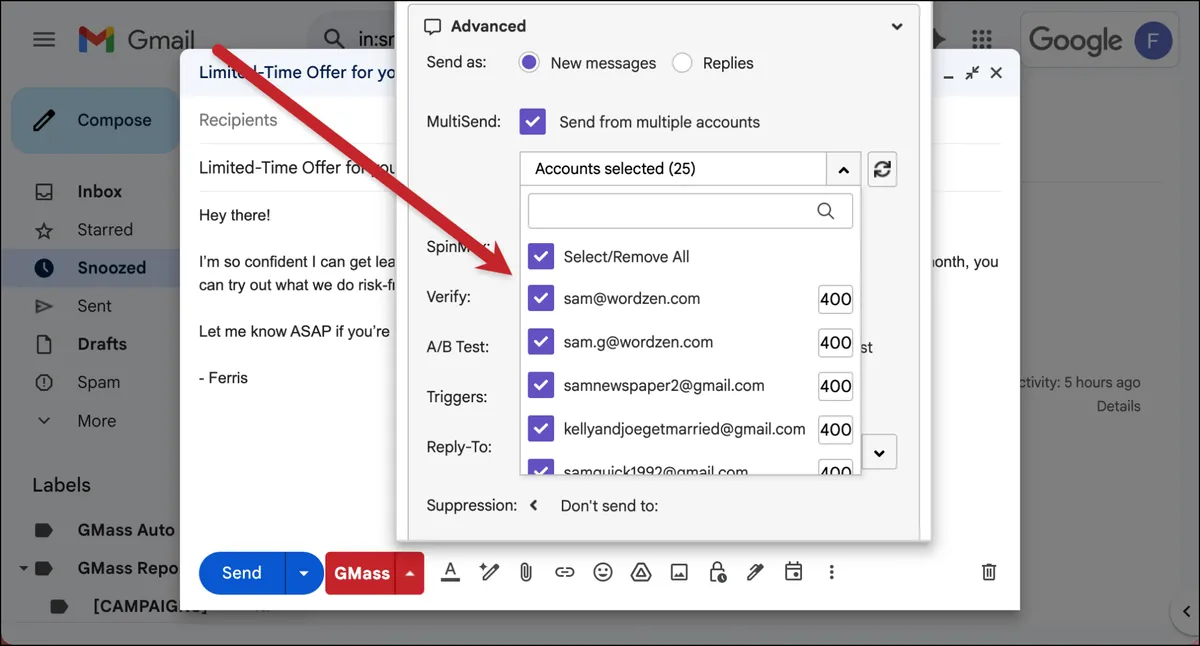Expand the Suppression section arrow
1200x646 pixels.
click(534, 506)
